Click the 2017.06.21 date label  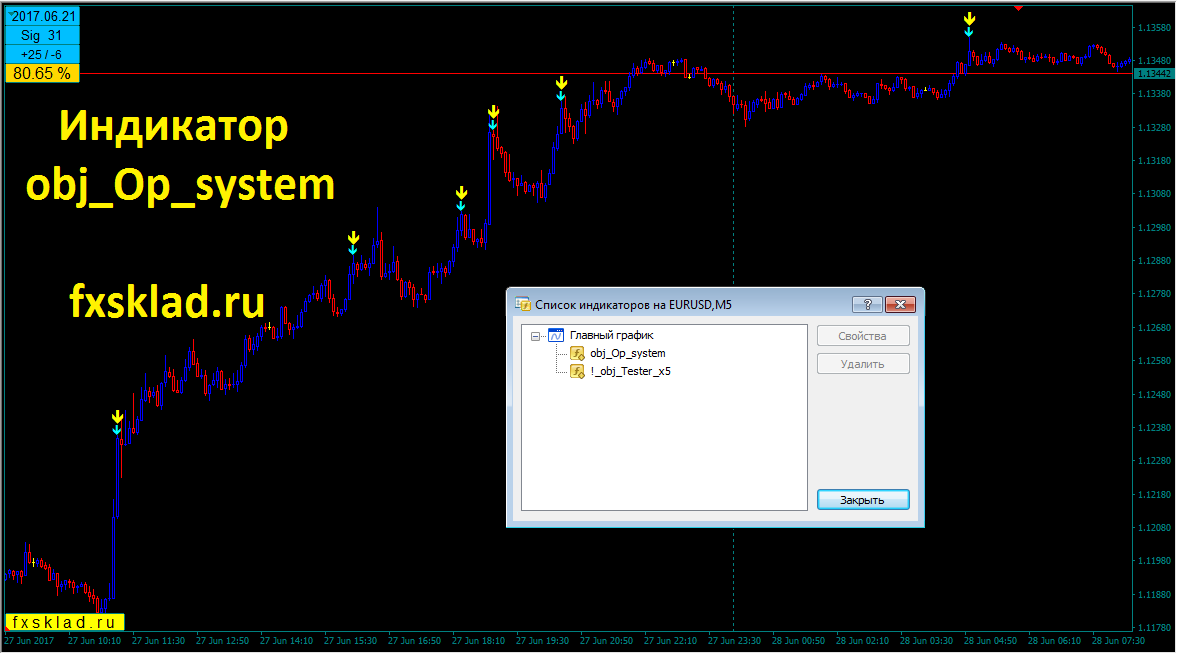tap(42, 16)
